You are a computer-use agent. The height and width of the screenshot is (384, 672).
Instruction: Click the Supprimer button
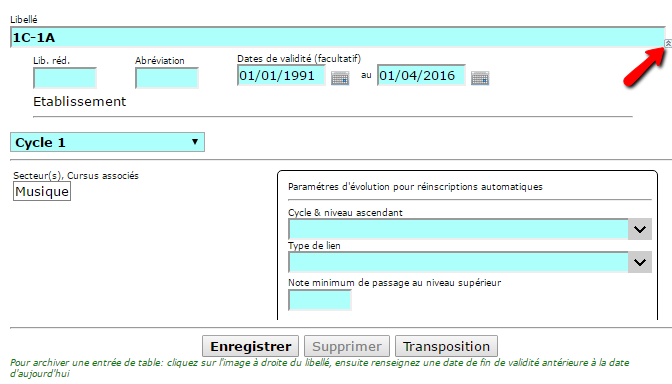pyautogui.click(x=347, y=346)
